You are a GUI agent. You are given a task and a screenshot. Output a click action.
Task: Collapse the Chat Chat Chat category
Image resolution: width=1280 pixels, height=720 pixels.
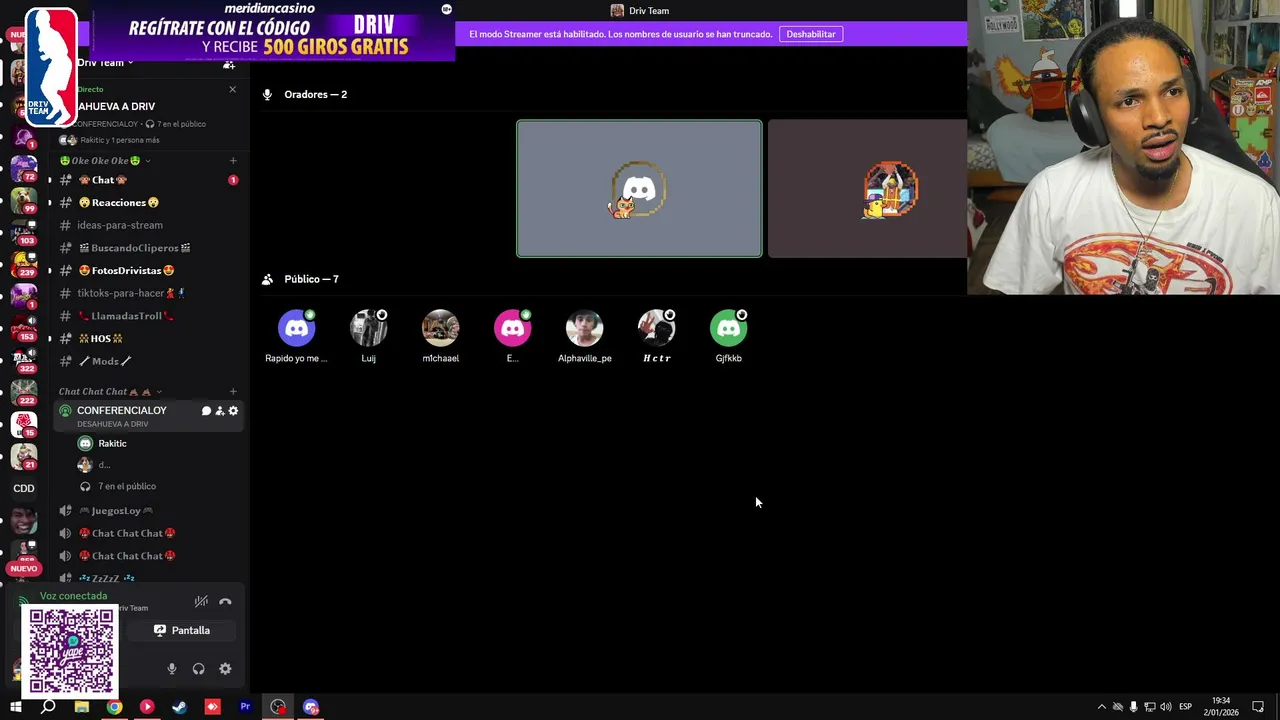point(110,391)
